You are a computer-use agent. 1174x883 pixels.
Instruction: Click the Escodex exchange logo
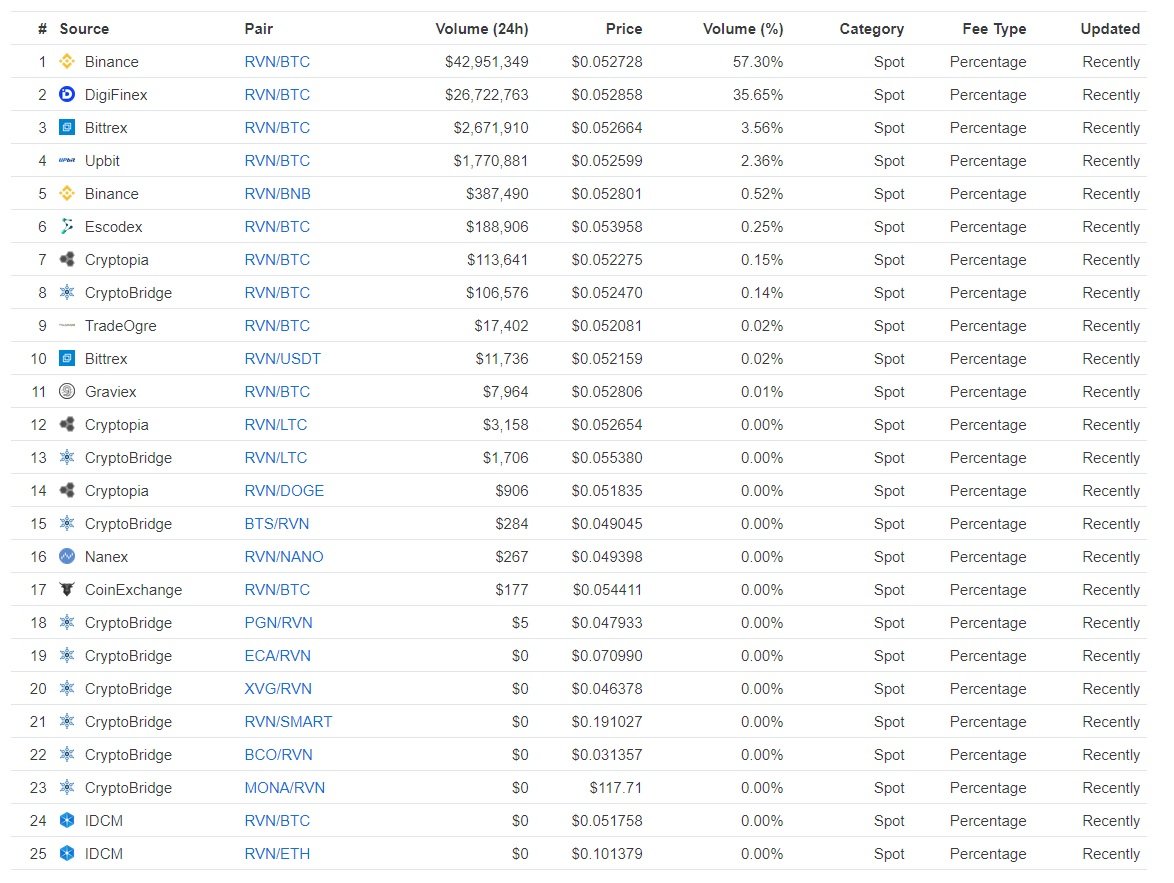click(x=67, y=227)
